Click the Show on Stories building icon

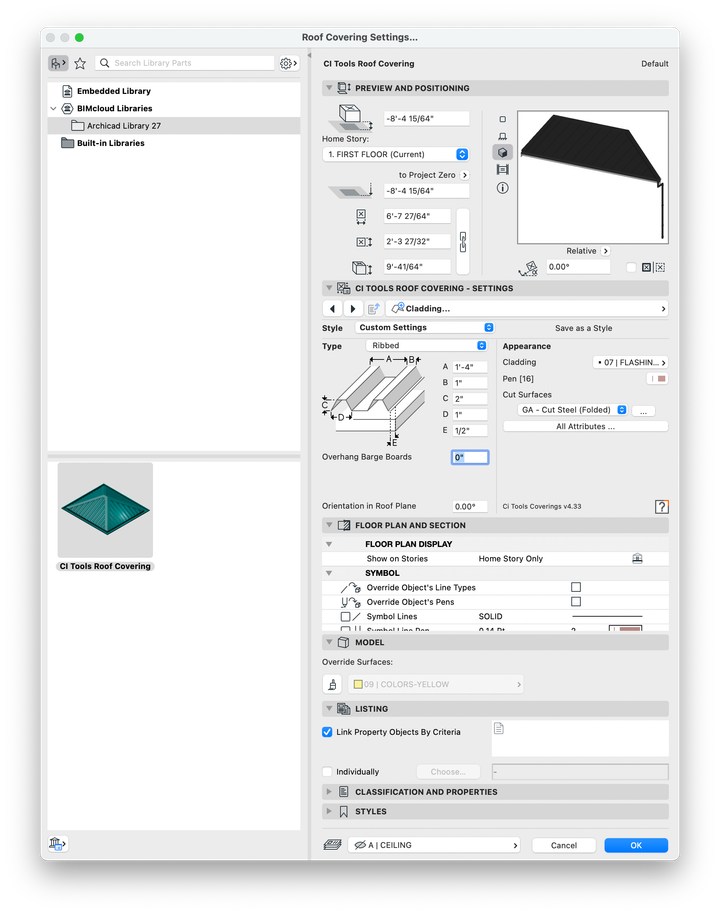coord(637,558)
